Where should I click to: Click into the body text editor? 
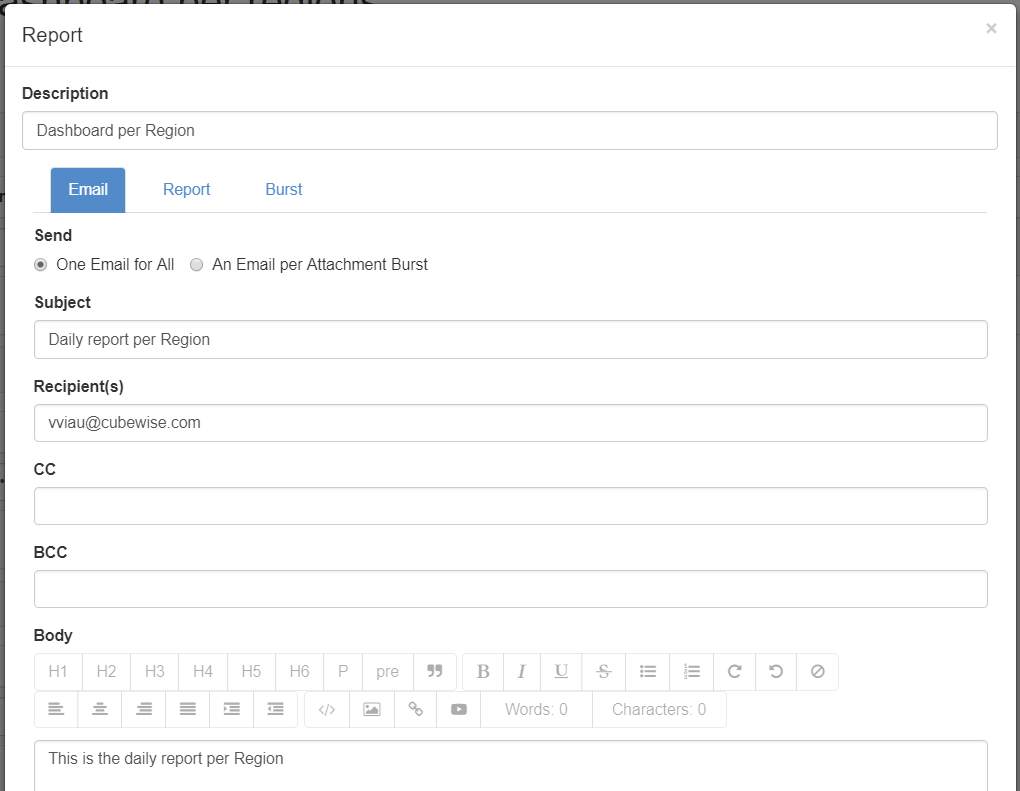(511, 766)
